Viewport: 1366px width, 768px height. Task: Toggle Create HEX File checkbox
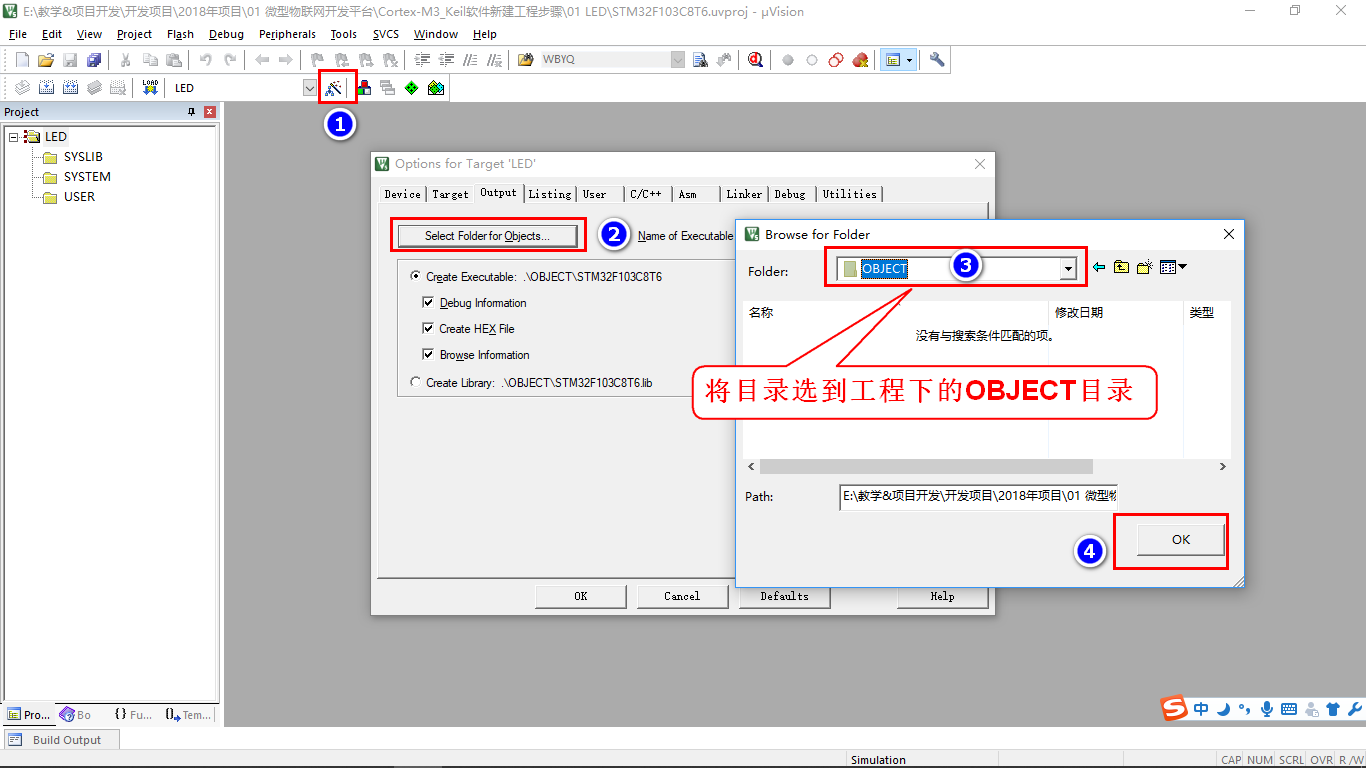[428, 329]
